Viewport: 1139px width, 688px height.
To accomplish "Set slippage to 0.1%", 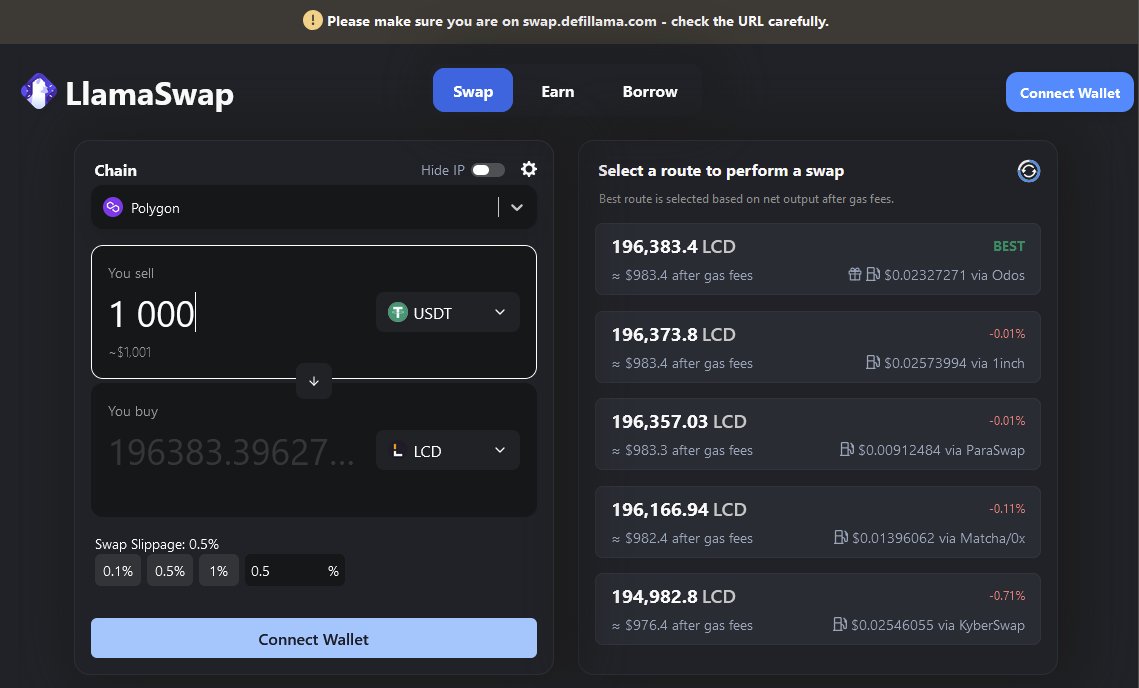I will (x=118, y=571).
